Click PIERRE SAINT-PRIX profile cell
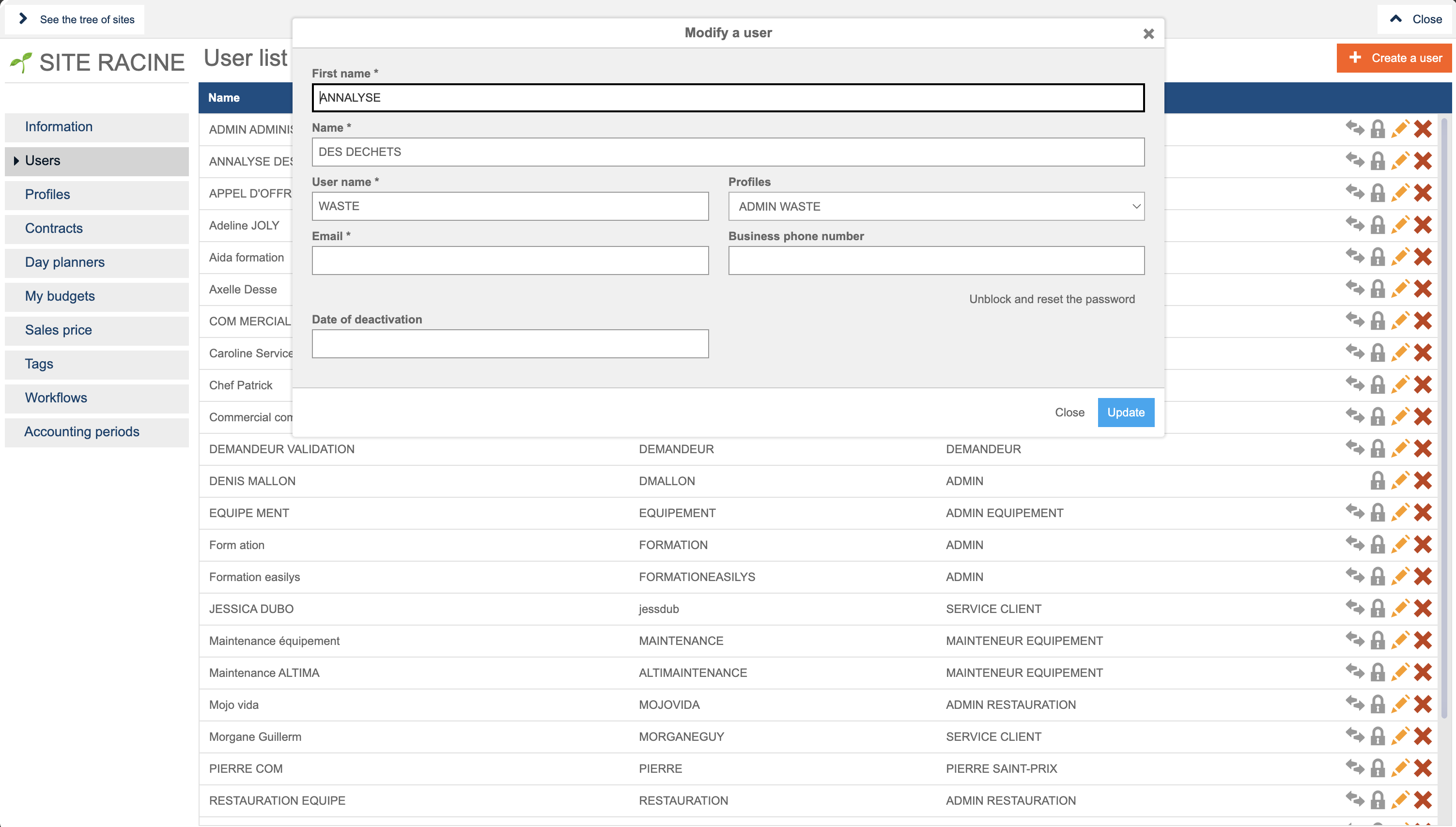 (x=1002, y=768)
